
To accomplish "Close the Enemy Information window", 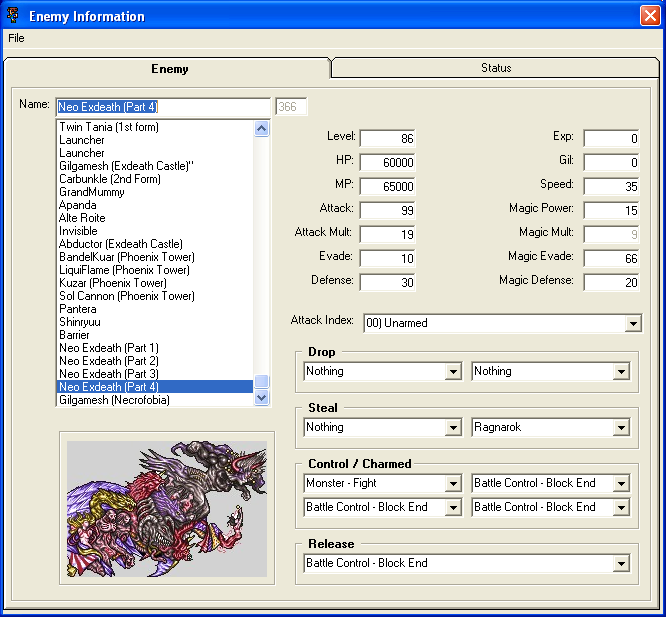I will [x=649, y=16].
